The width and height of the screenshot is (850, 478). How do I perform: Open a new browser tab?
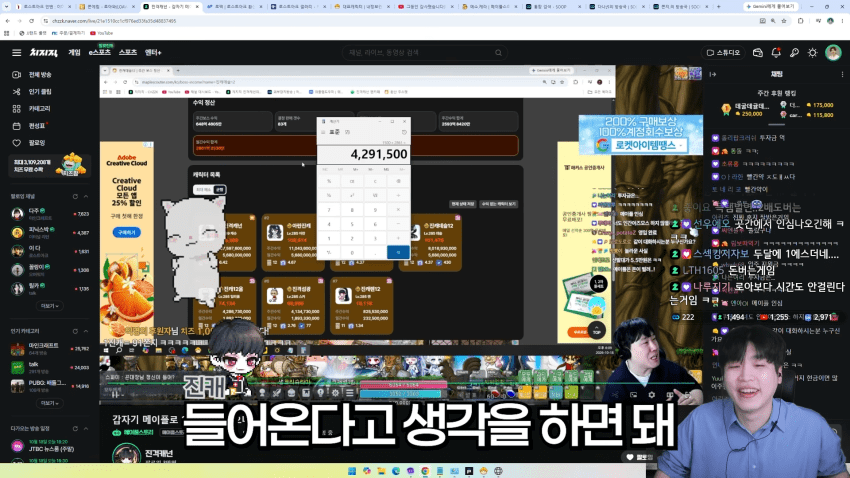719,7
